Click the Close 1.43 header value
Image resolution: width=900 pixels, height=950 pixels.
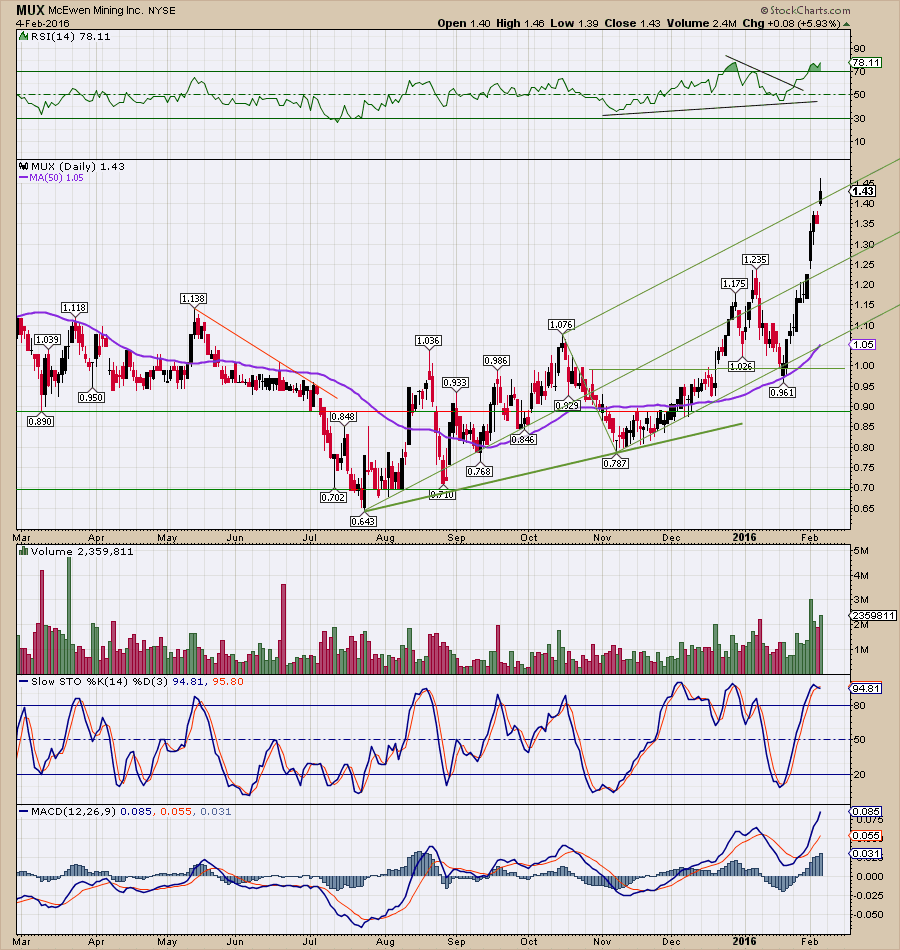[633, 24]
